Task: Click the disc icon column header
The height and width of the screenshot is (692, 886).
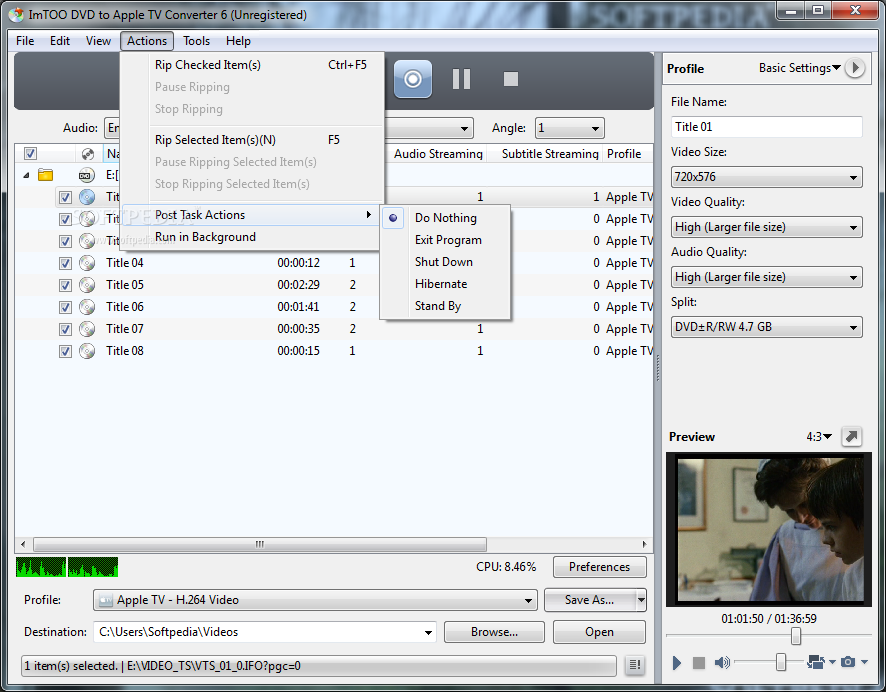Action: click(x=88, y=154)
